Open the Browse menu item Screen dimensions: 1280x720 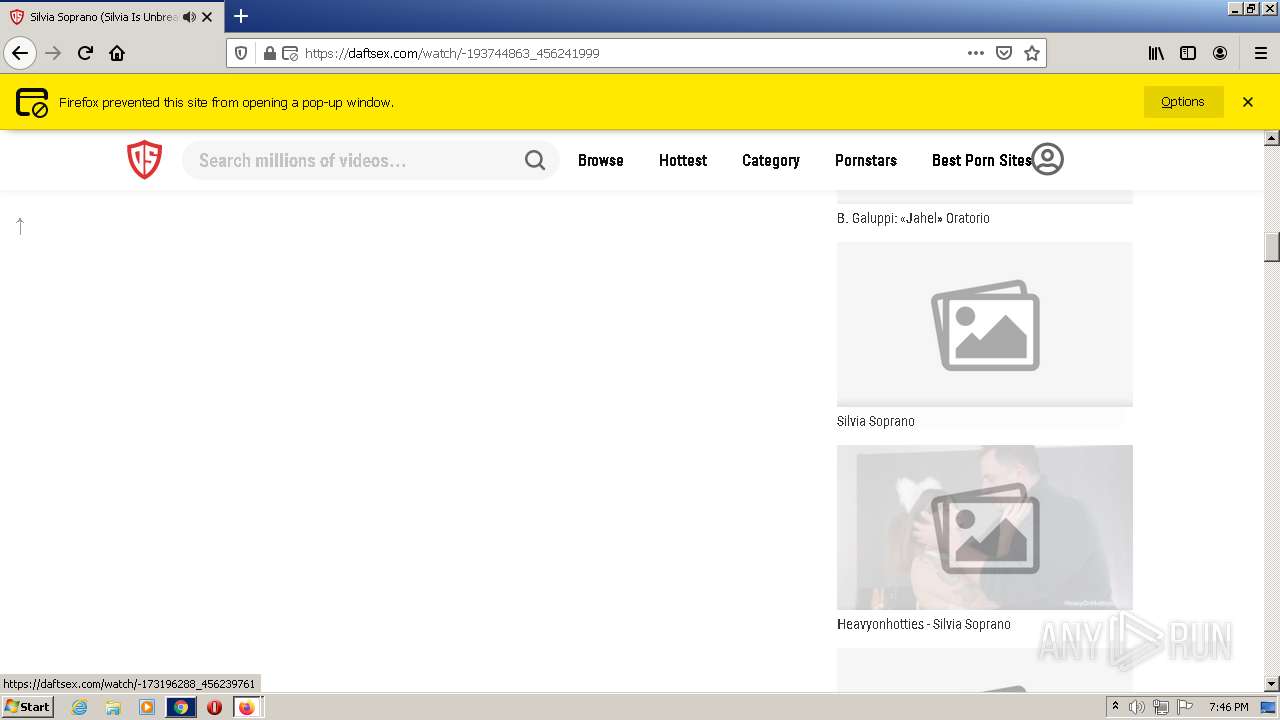tap(601, 160)
